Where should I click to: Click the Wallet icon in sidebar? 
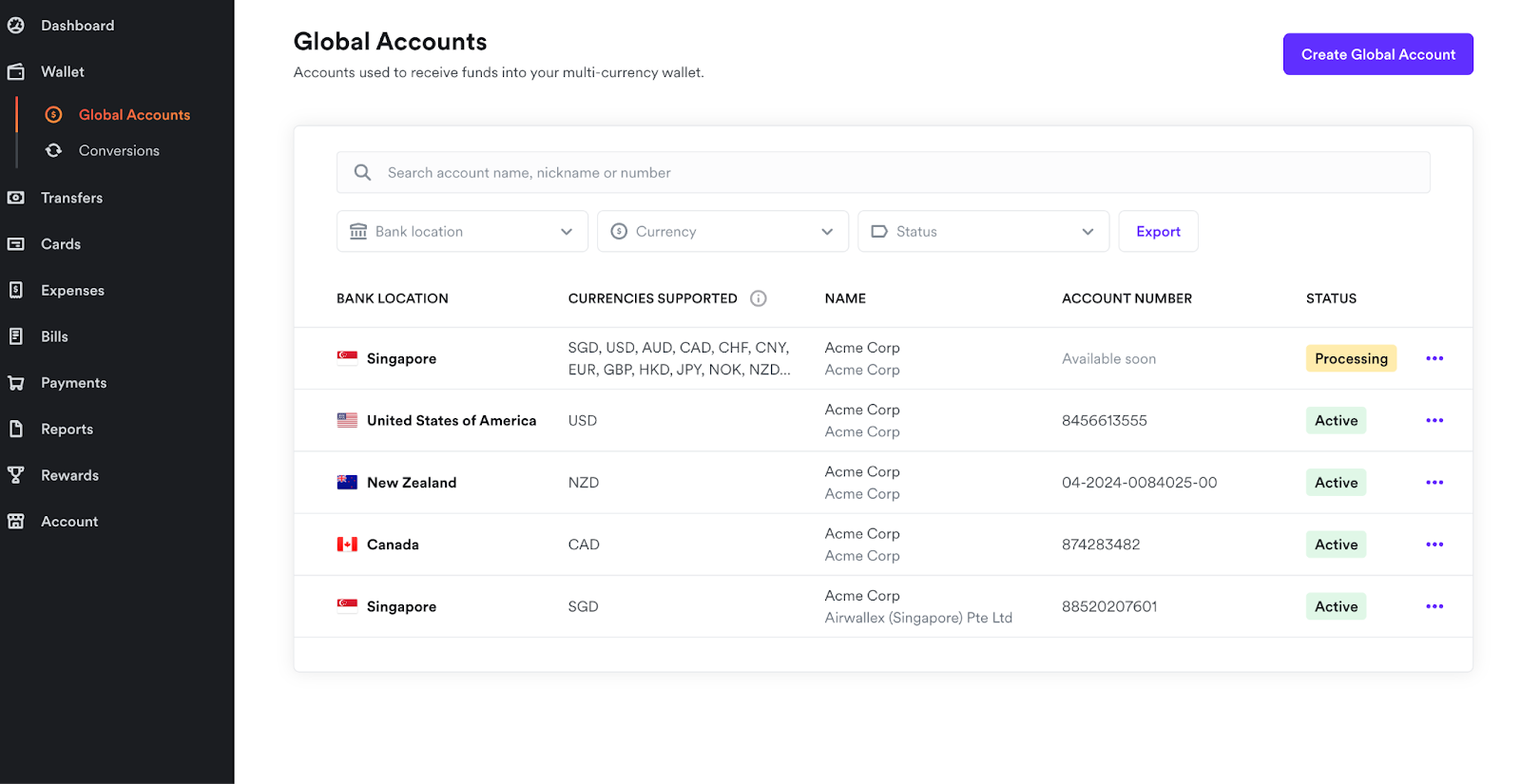tap(16, 72)
